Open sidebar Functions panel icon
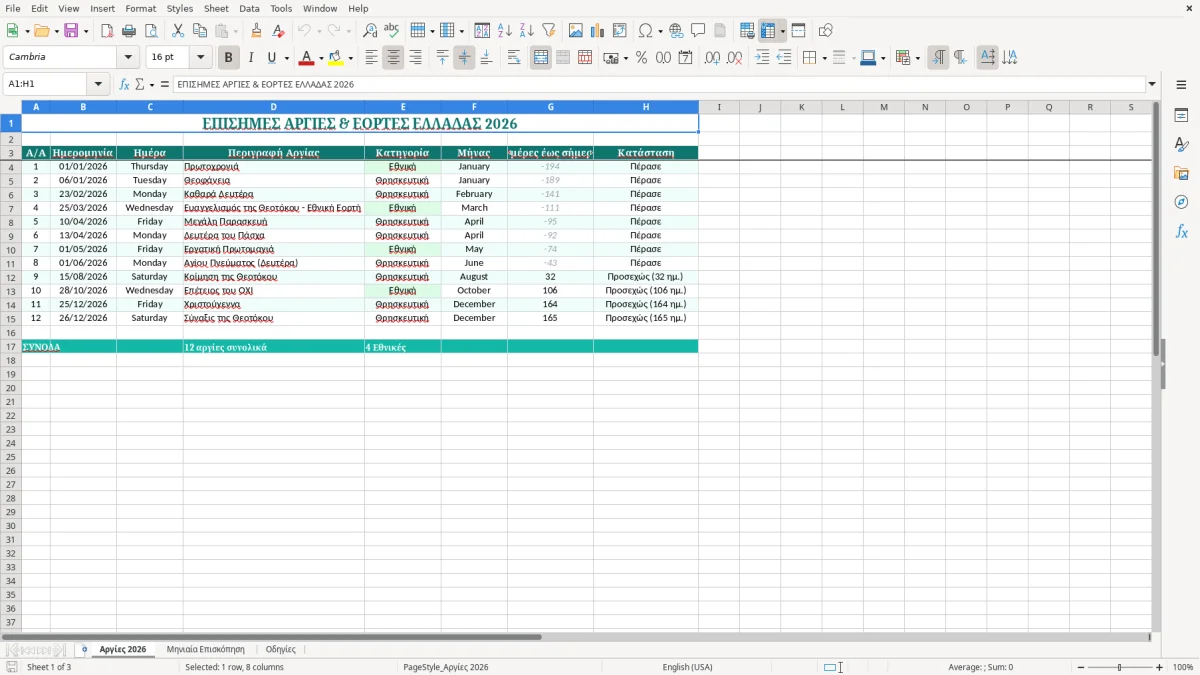 pyautogui.click(x=1181, y=232)
